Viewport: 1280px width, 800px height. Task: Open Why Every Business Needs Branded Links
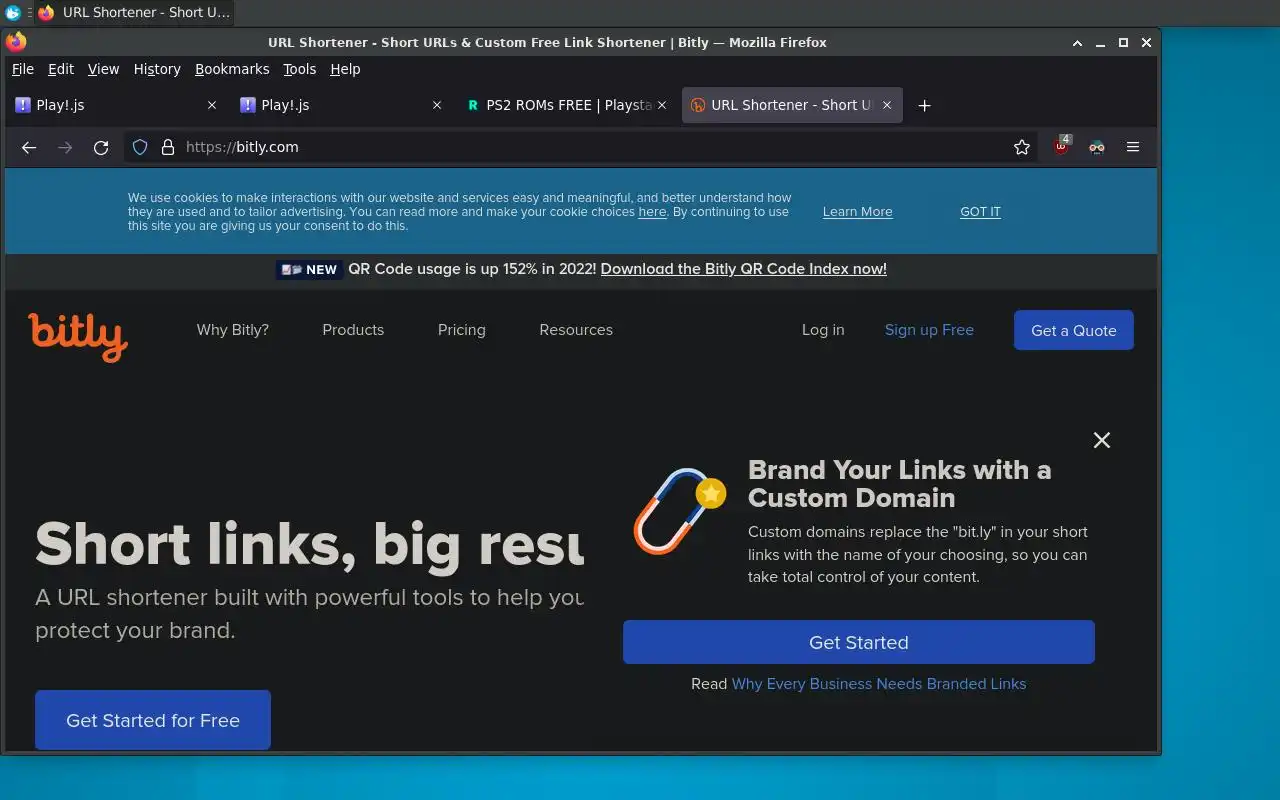pyautogui.click(x=879, y=684)
